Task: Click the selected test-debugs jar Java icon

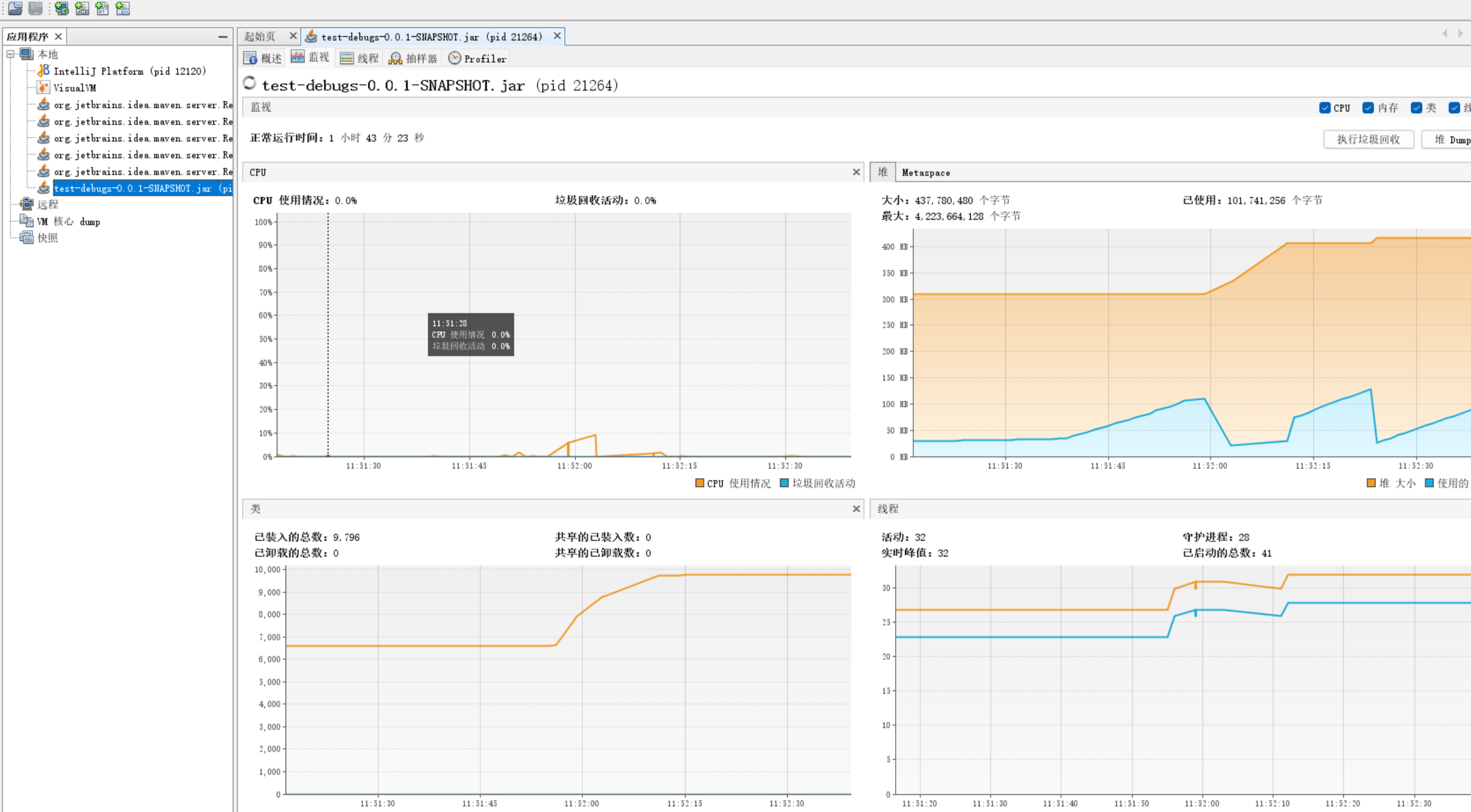Action: (43, 188)
